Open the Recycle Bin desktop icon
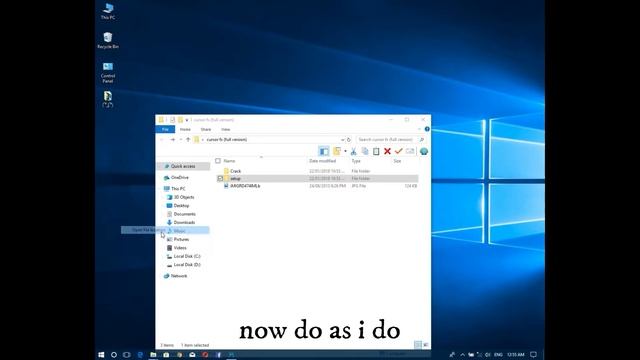Image resolution: width=640 pixels, height=360 pixels. (108, 40)
